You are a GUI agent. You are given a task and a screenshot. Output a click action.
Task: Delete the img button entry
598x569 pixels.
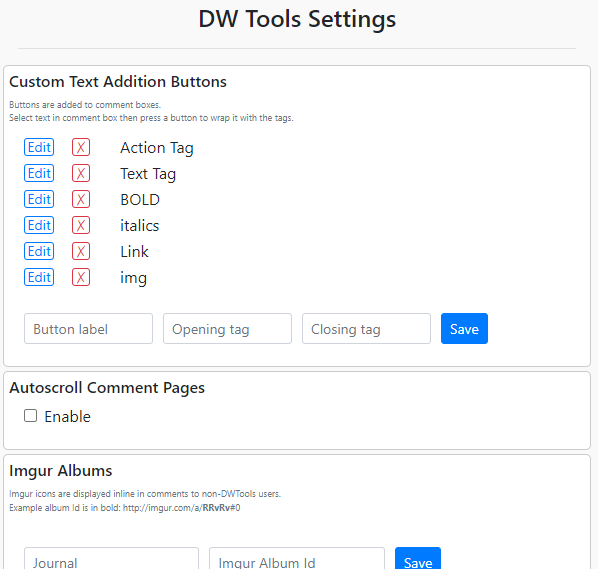[81, 277]
